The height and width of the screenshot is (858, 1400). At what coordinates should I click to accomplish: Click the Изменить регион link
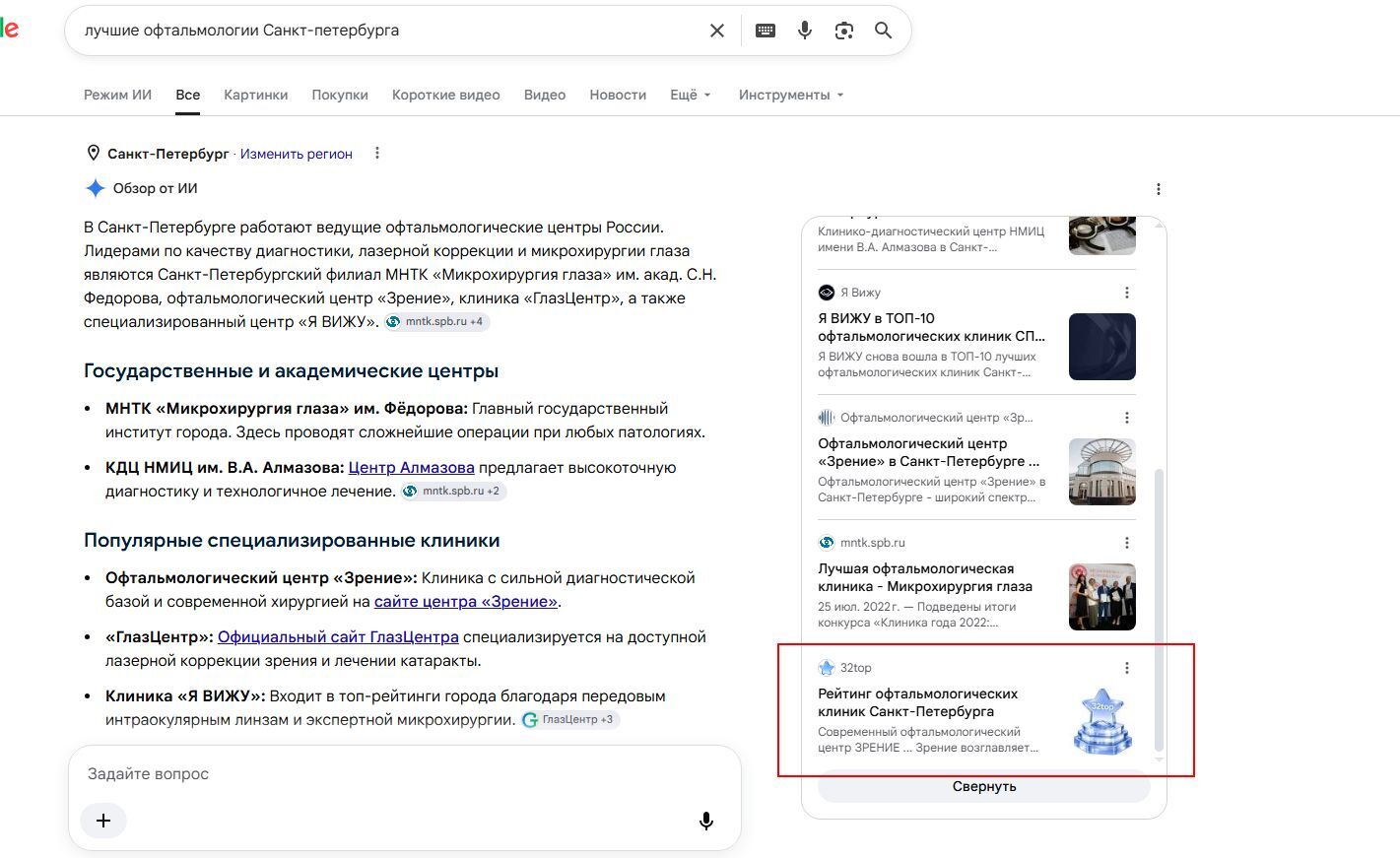[297, 154]
